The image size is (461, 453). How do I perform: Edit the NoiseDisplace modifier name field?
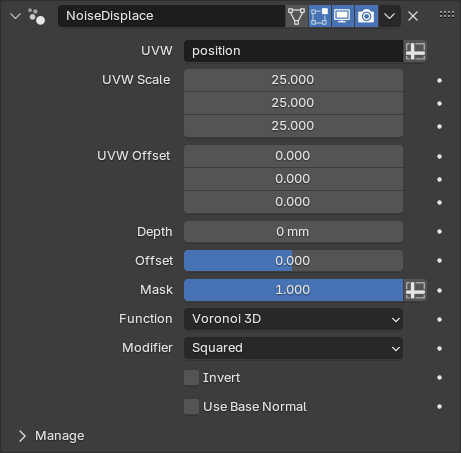[x=171, y=16]
